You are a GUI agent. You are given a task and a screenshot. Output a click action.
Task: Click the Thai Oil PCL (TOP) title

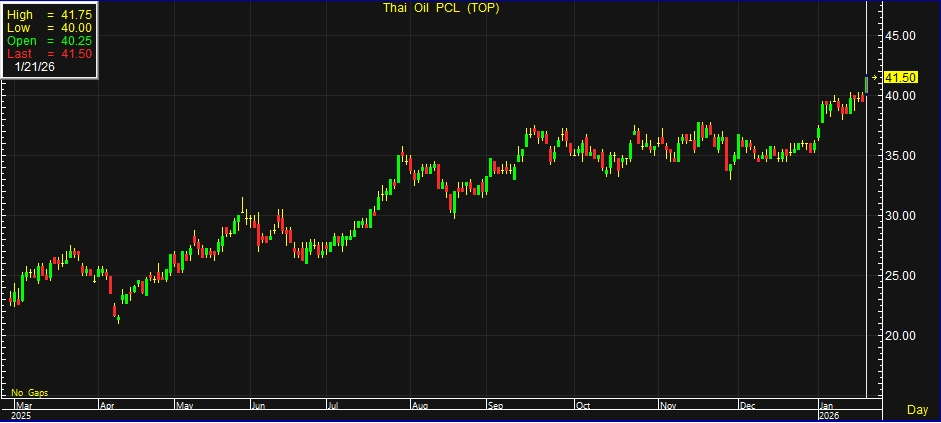[x=441, y=8]
